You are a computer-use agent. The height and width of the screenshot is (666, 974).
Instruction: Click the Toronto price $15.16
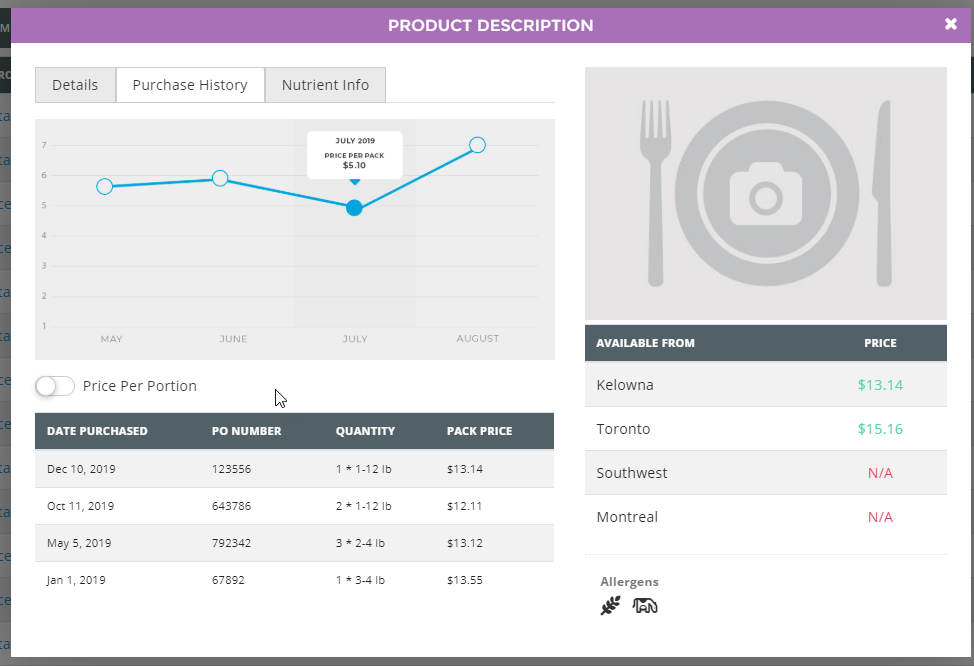(x=880, y=429)
